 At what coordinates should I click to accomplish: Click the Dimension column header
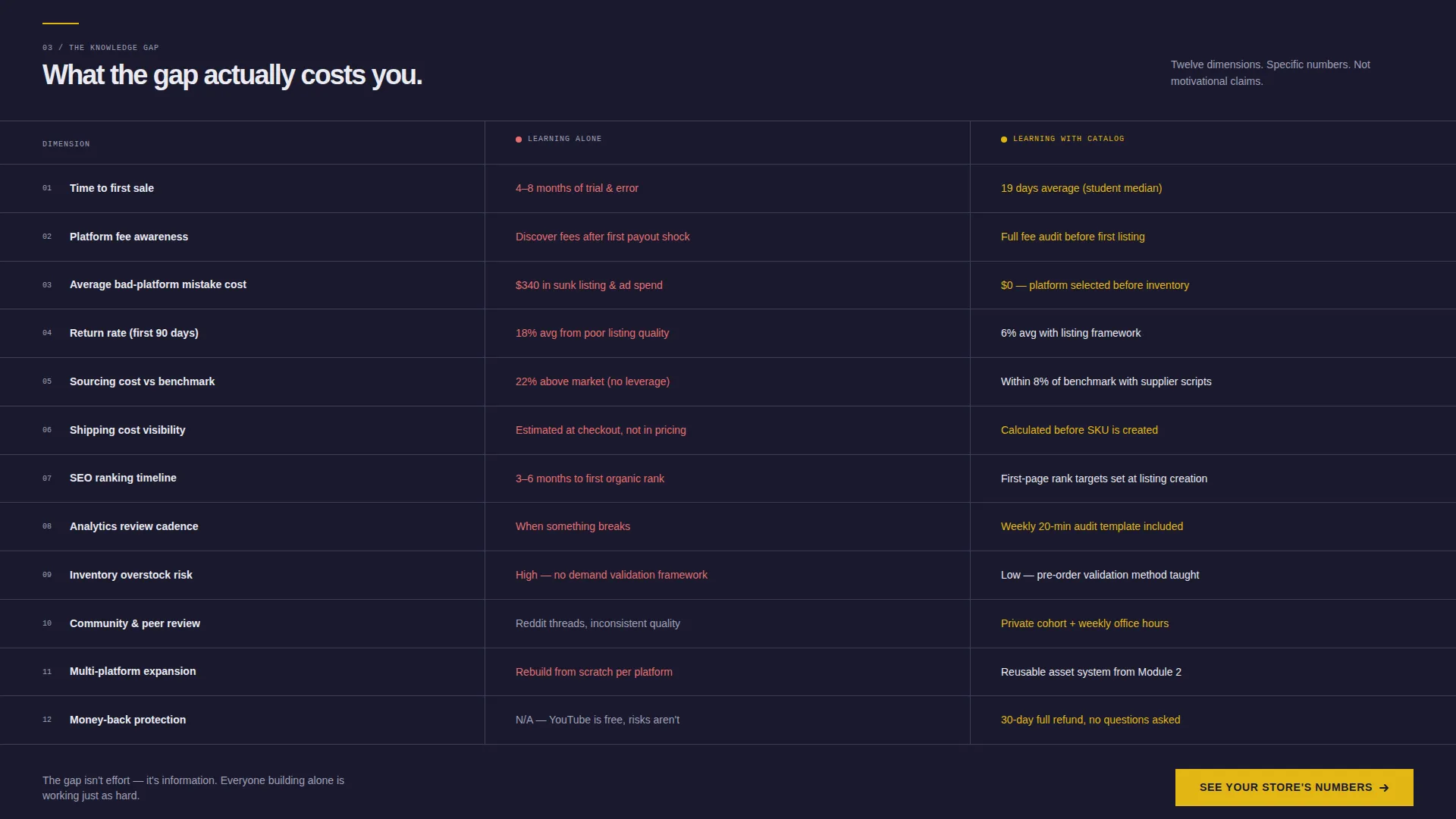click(66, 144)
